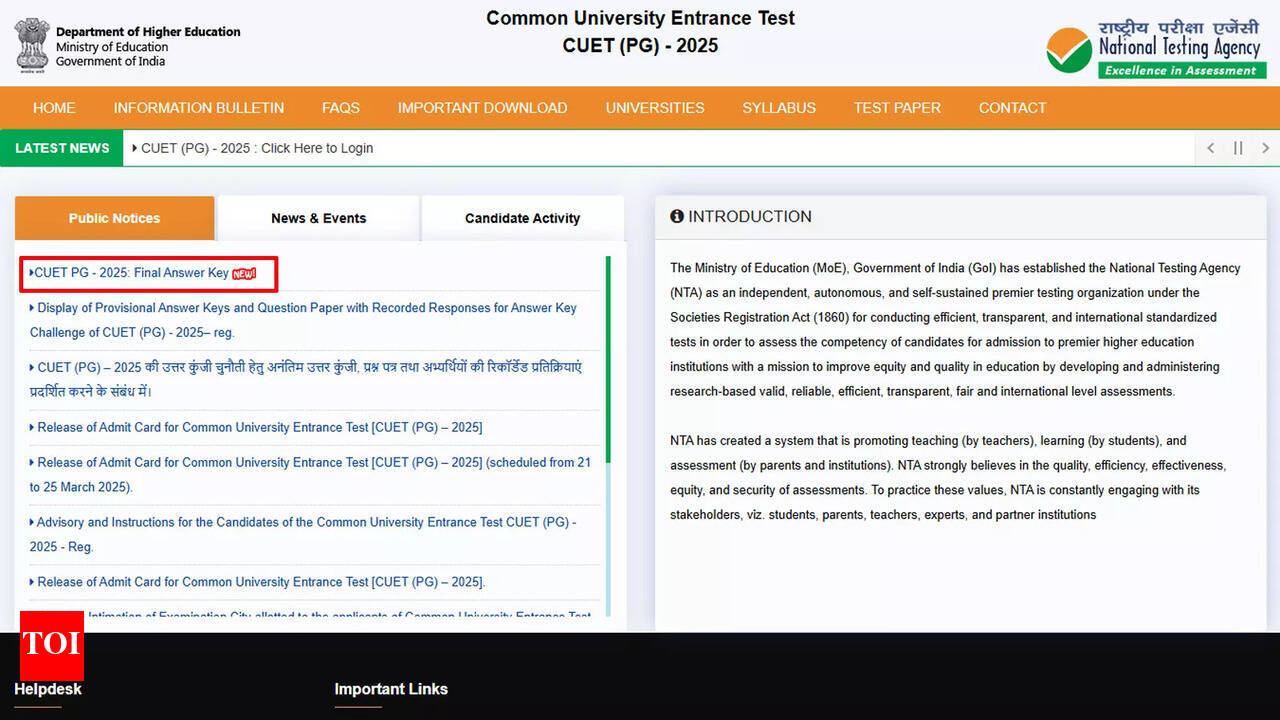Pause the latest news ticker
This screenshot has width=1280, height=720.
point(1238,148)
